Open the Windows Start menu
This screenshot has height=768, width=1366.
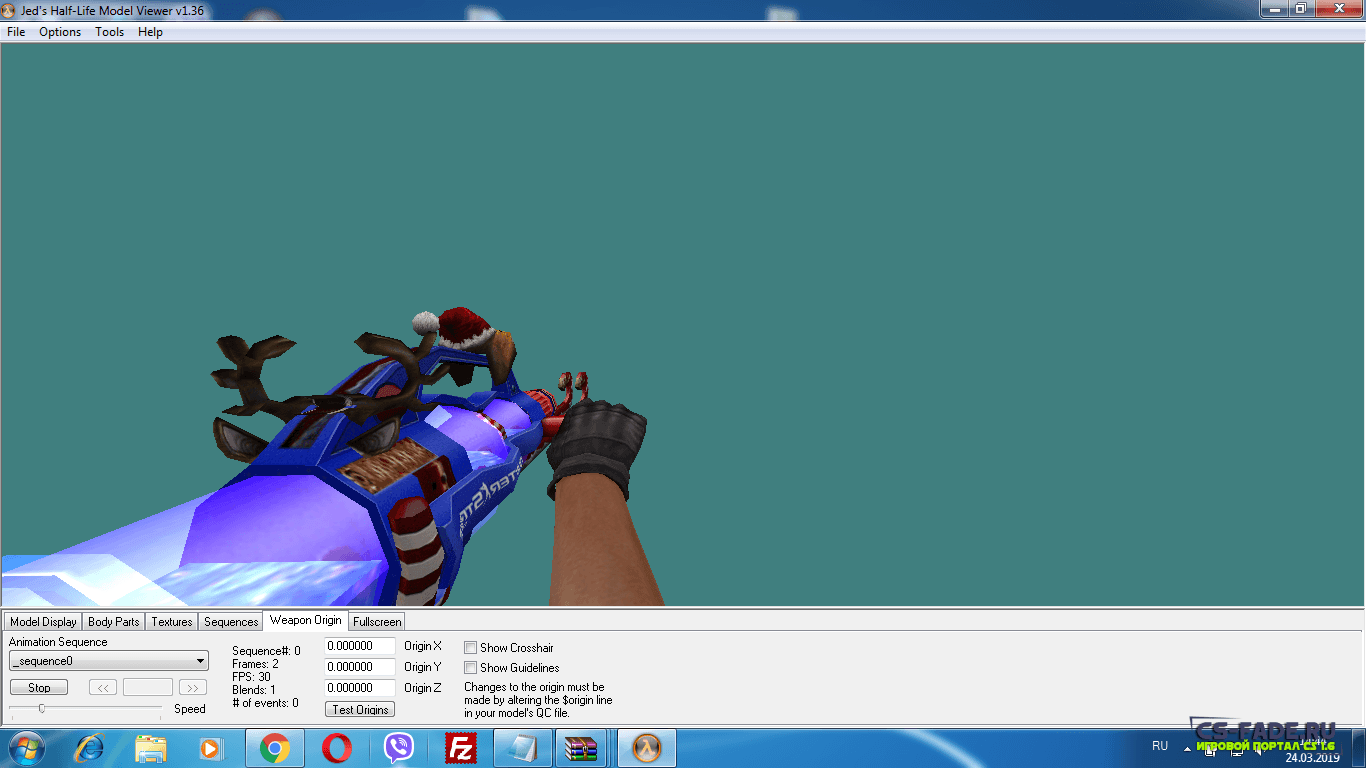(26, 748)
